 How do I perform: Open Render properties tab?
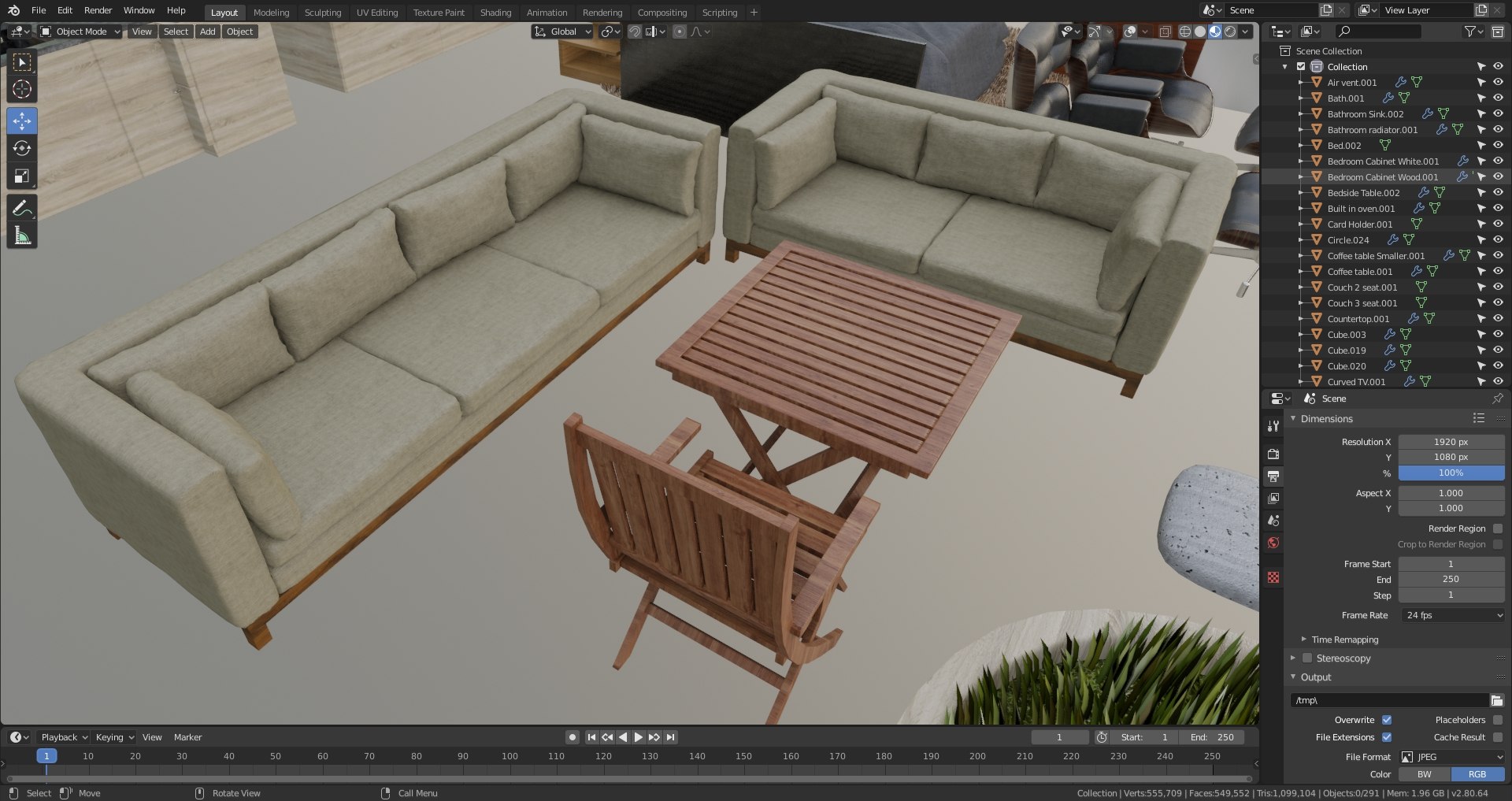coord(1273,454)
